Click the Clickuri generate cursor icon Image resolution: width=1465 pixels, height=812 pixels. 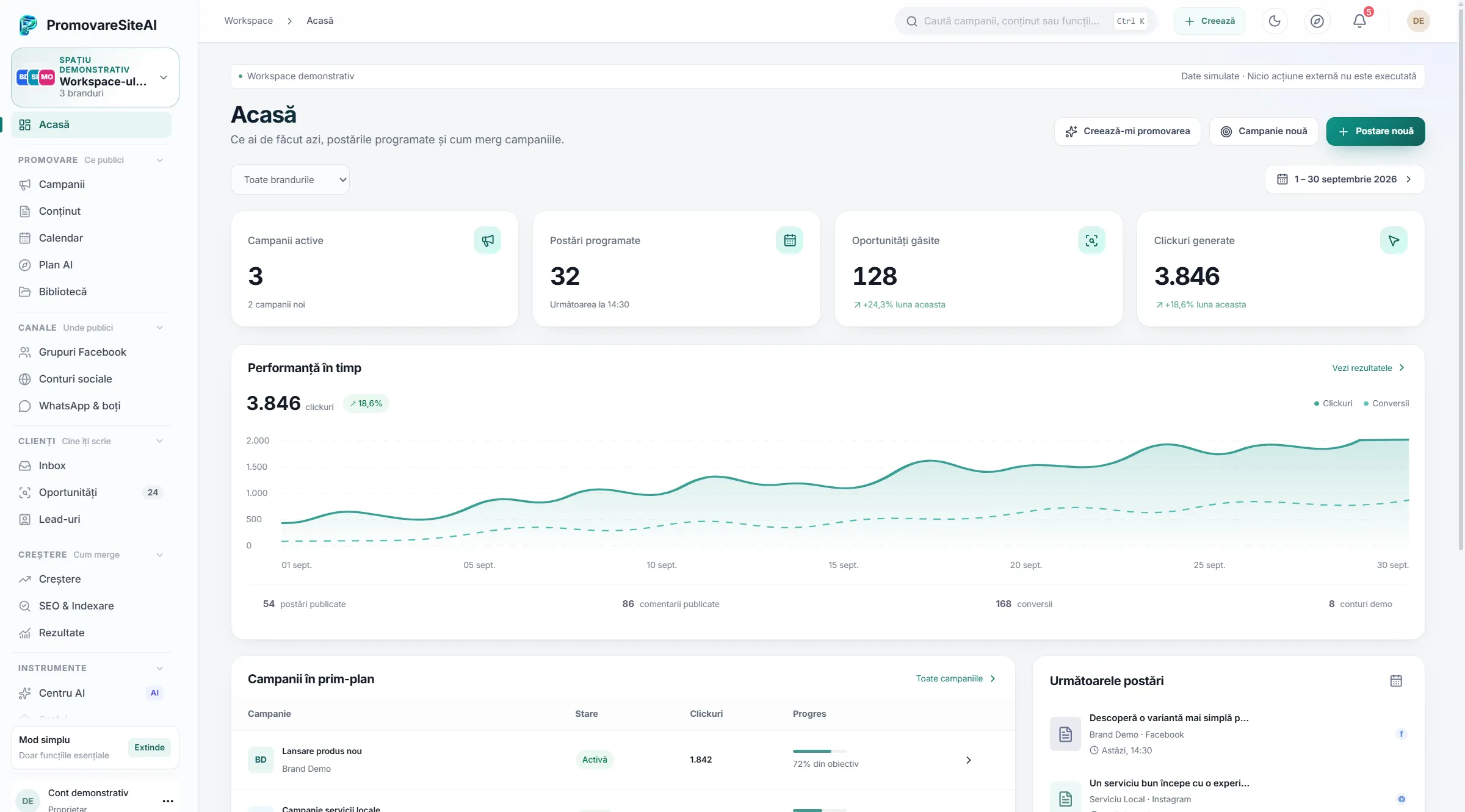pyautogui.click(x=1394, y=240)
